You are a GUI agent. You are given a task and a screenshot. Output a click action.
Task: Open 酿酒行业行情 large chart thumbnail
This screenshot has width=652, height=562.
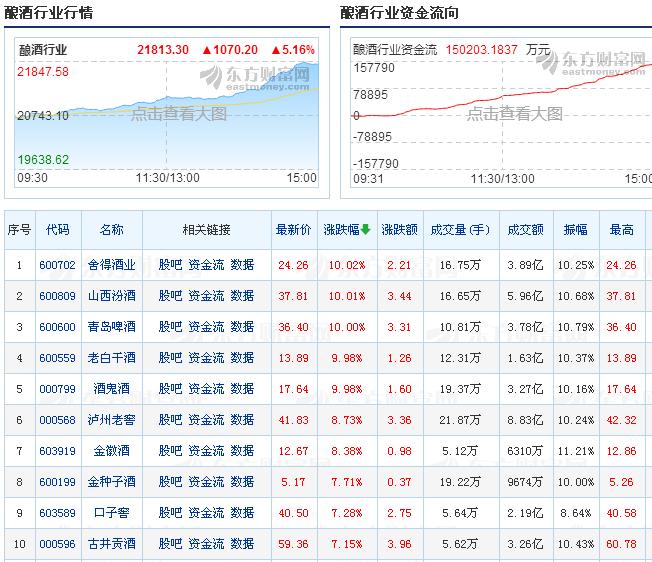coord(166,113)
